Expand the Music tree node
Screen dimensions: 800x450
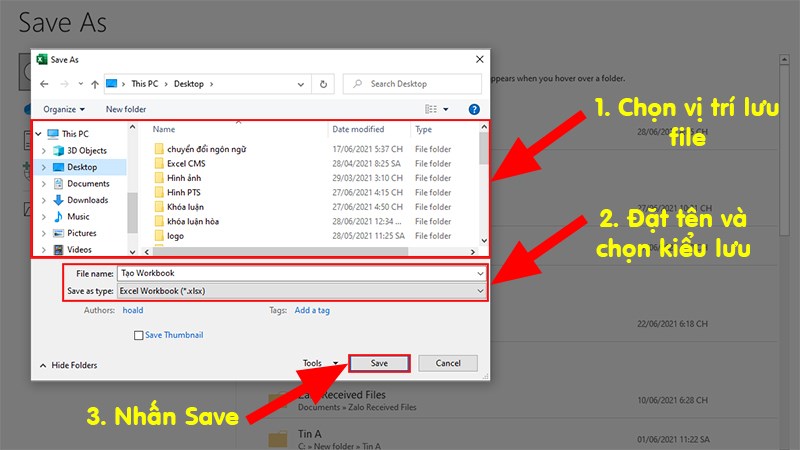point(44,216)
